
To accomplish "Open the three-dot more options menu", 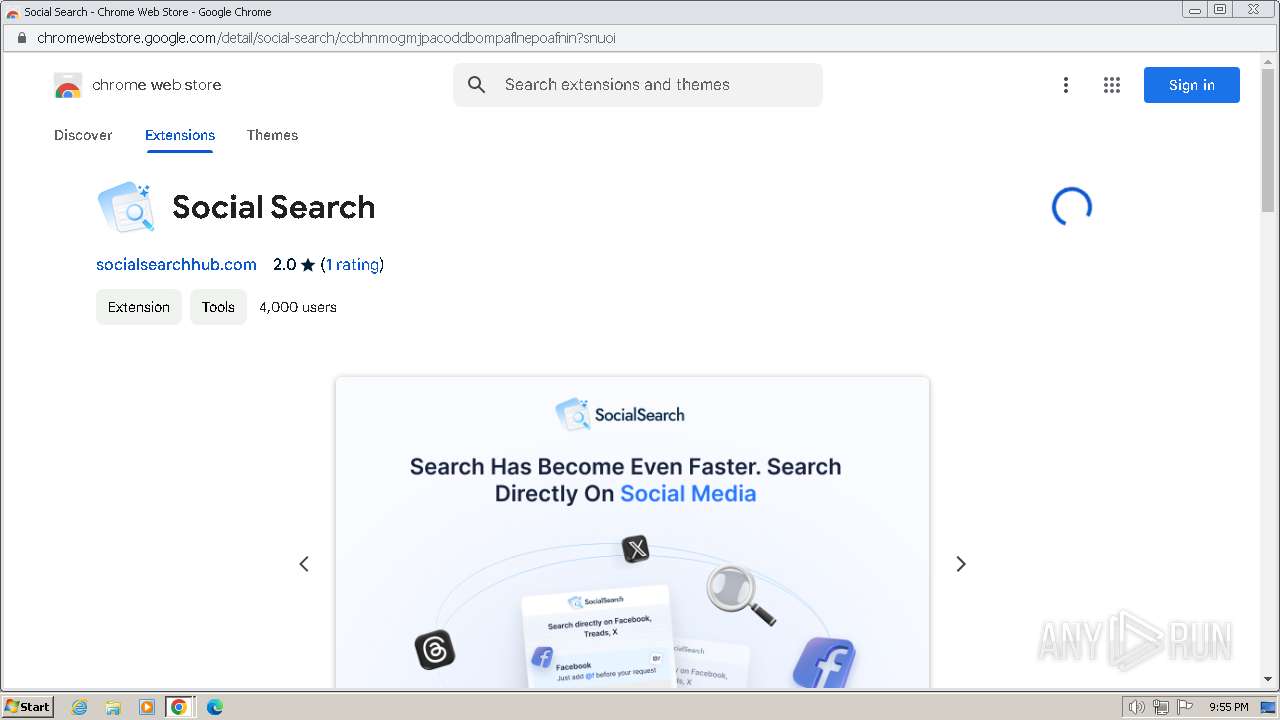I will coord(1066,85).
